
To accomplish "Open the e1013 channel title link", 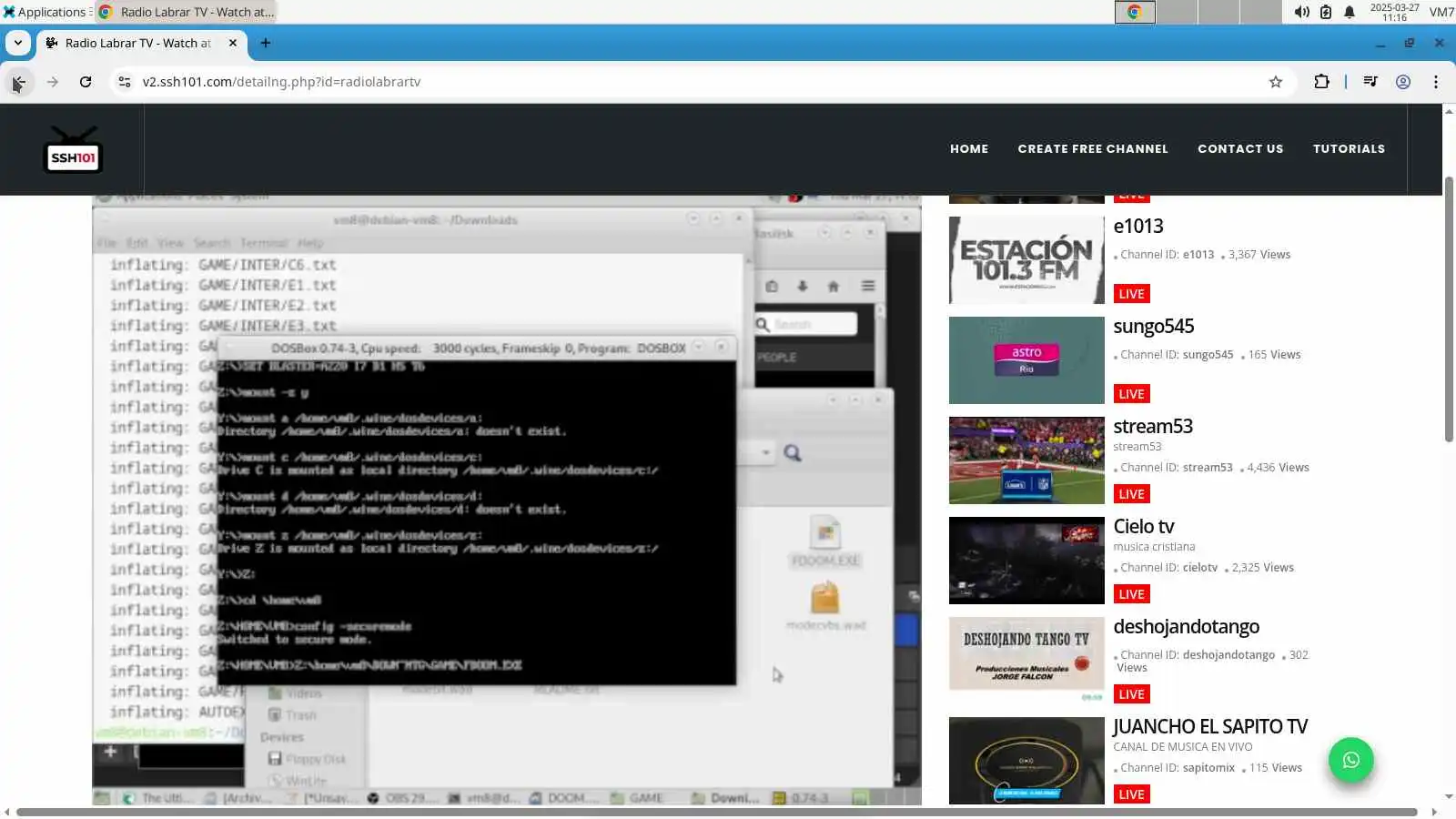I will click(1138, 226).
